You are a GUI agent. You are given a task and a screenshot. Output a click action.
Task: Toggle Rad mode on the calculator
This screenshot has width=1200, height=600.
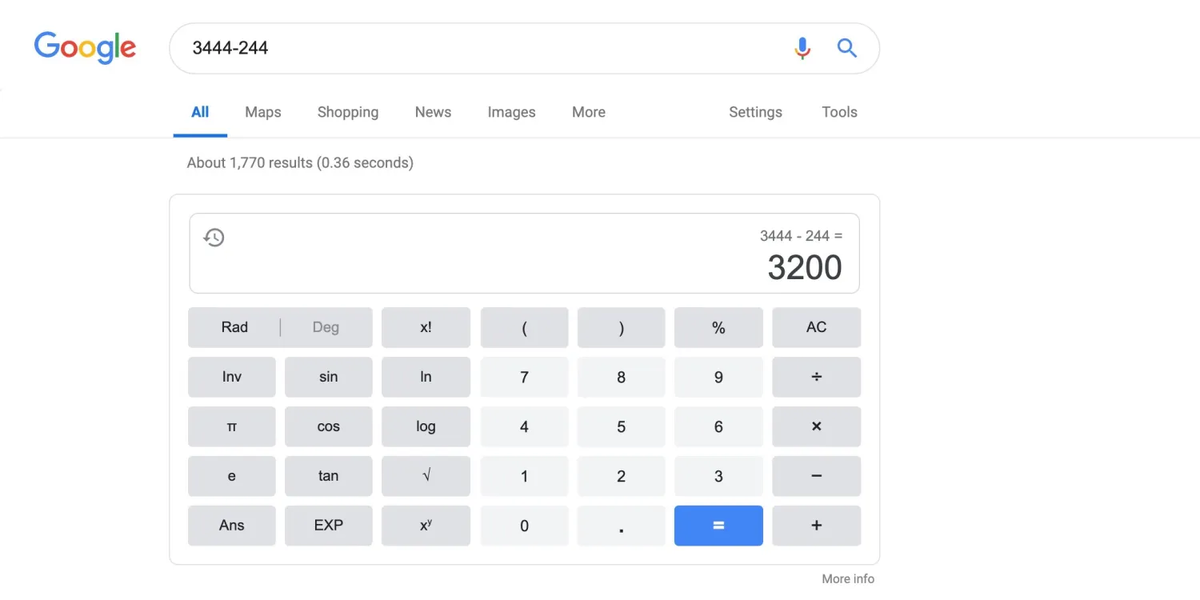234,327
